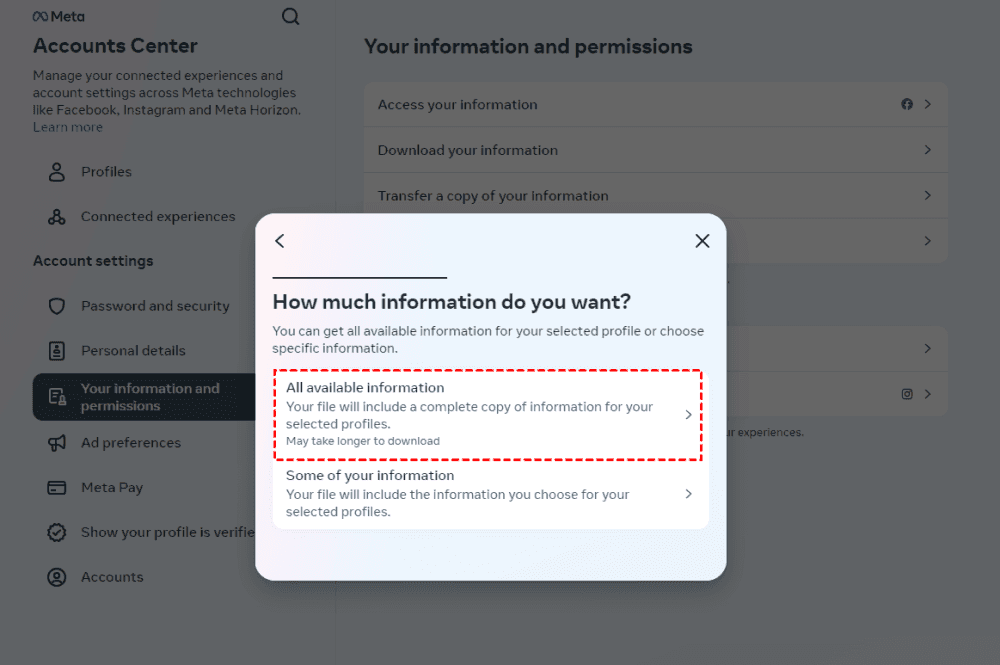Click the verified badge icon

coord(57,533)
